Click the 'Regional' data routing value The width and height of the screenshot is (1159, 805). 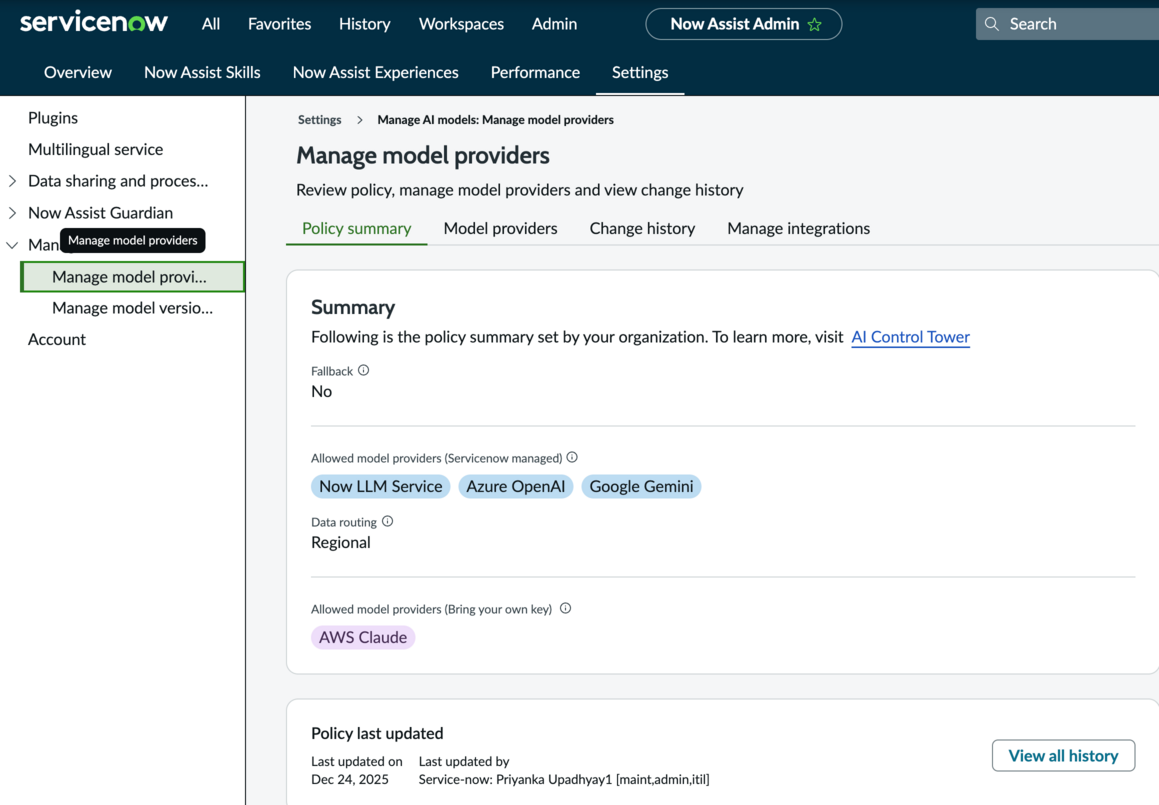point(341,543)
